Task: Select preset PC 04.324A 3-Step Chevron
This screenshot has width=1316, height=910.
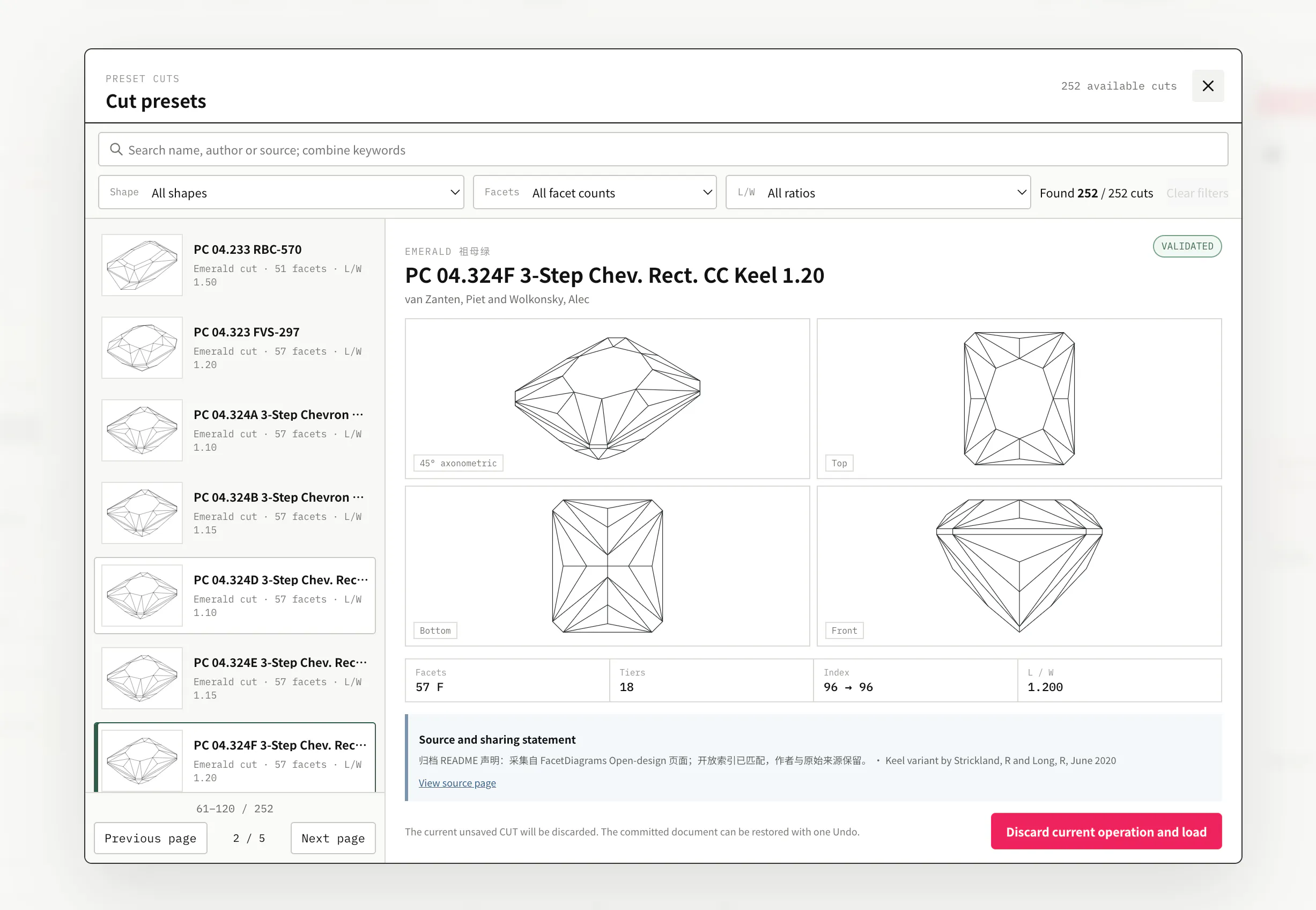Action: point(235,430)
